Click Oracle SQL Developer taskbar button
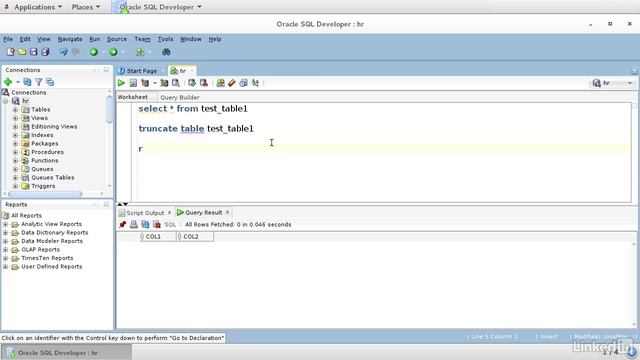The height and width of the screenshot is (360, 640). coord(66,353)
